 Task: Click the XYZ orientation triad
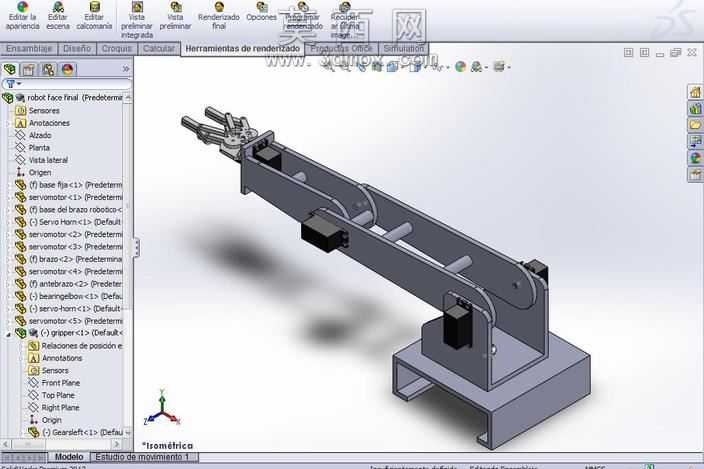point(162,408)
